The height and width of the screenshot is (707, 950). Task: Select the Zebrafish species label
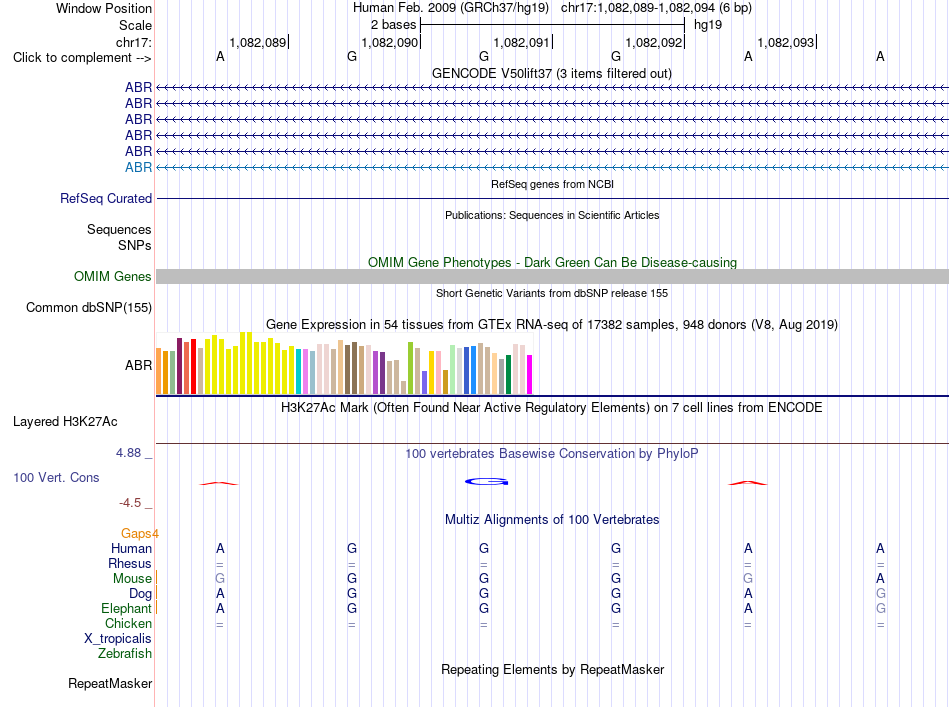[125, 654]
